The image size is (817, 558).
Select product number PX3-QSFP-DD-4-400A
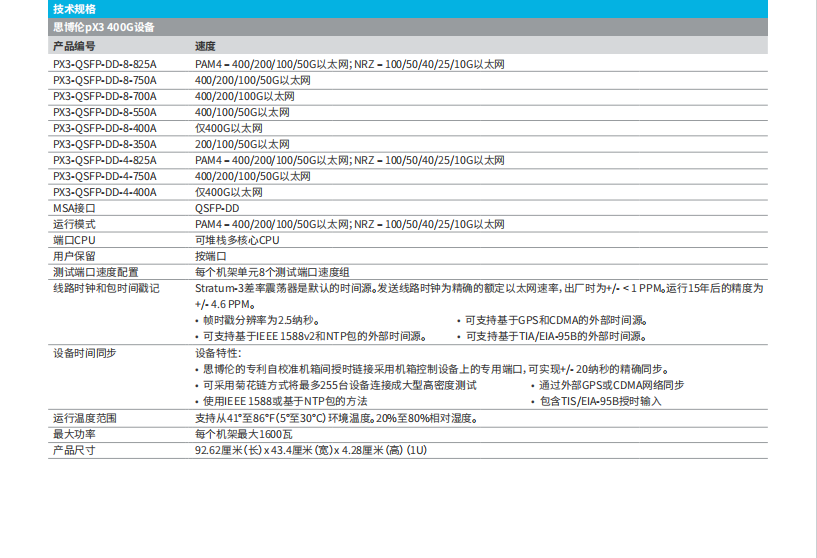tap(105, 192)
